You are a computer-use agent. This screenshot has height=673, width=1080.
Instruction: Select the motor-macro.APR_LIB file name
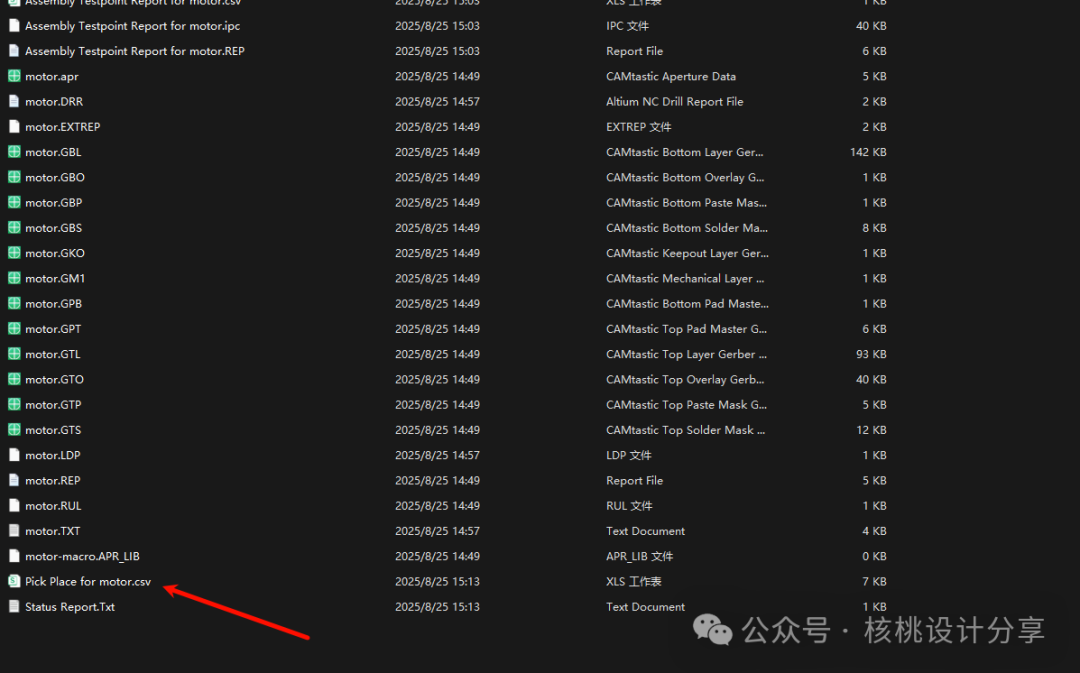click(75, 556)
